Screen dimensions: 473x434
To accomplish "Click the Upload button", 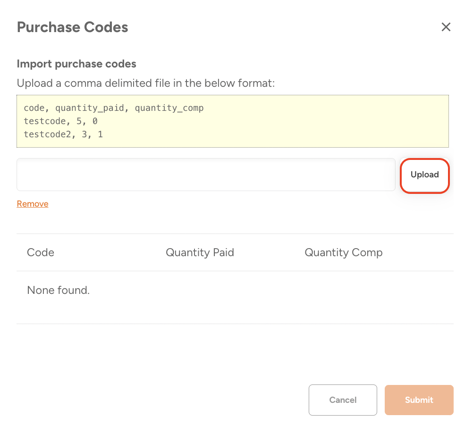I will click(424, 175).
